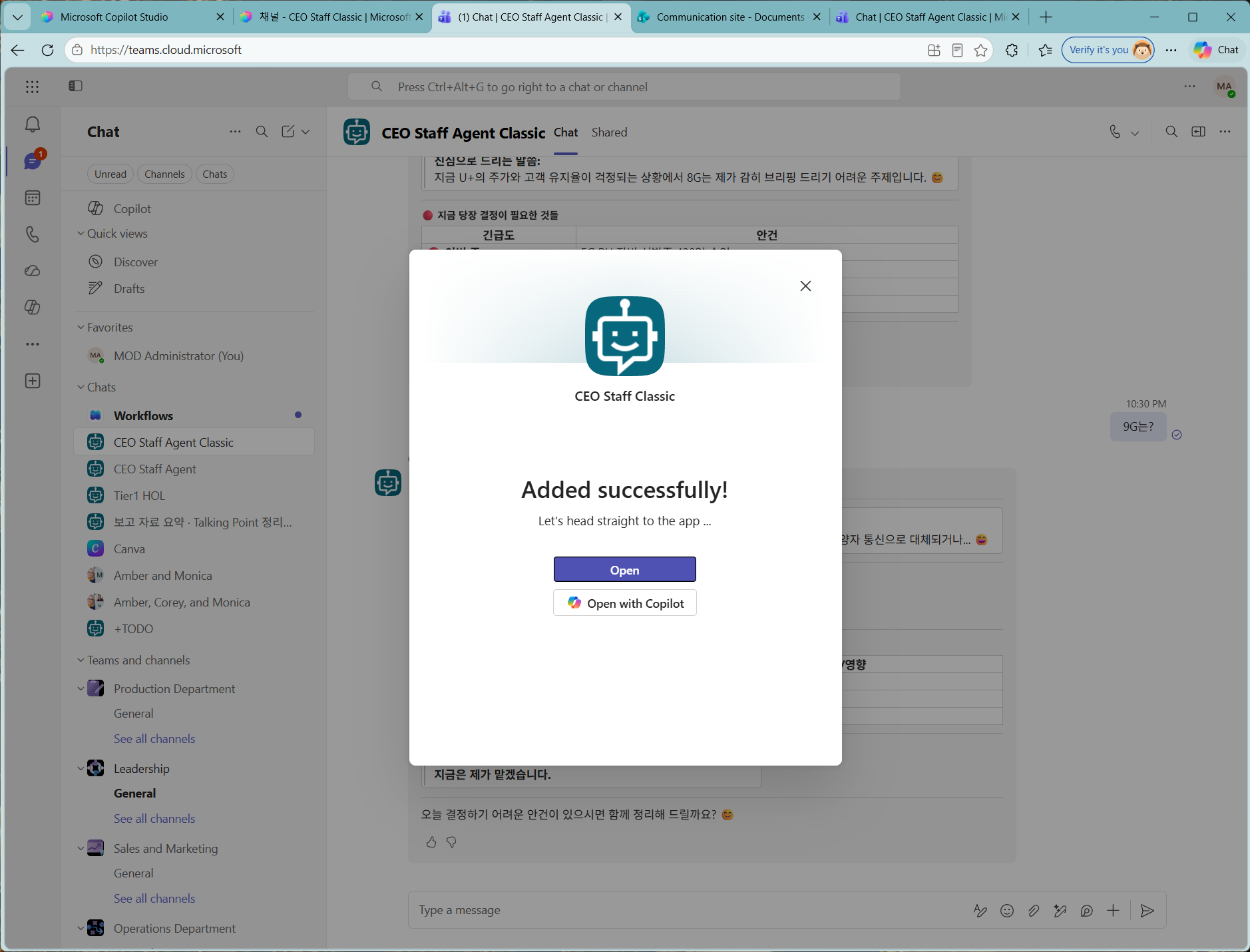See all channels under Leadership
This screenshot has width=1250, height=952.
tap(154, 819)
